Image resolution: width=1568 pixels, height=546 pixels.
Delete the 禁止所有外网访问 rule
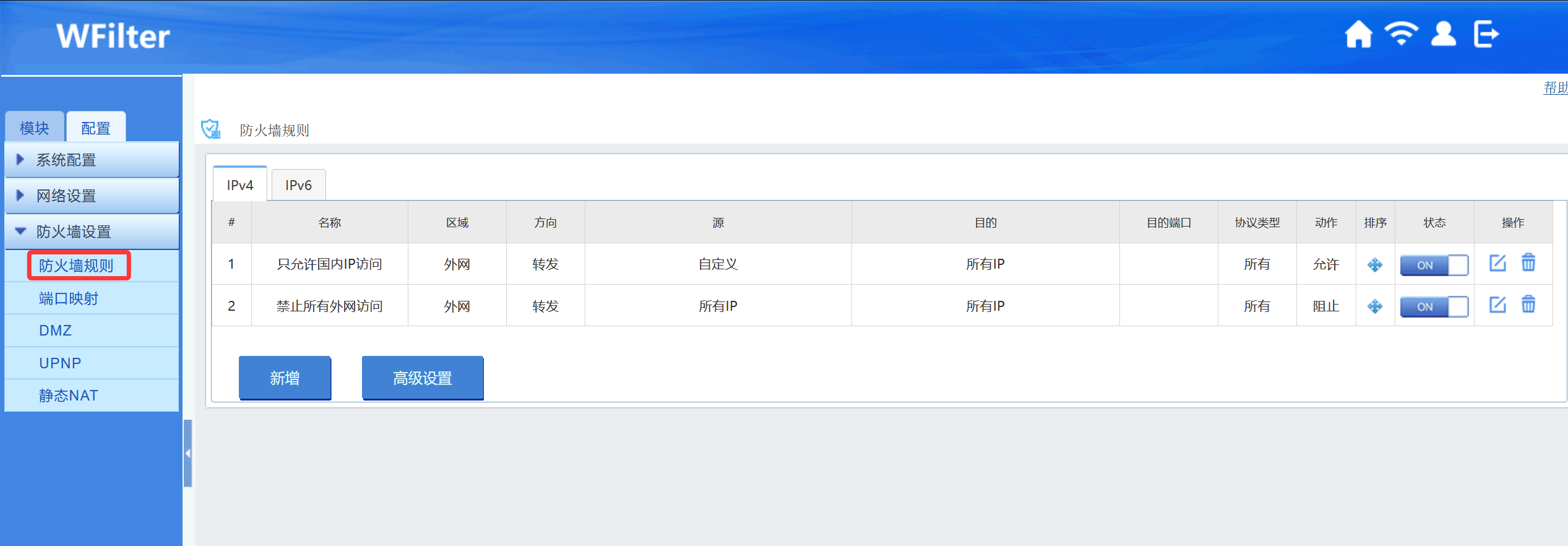(x=1528, y=305)
